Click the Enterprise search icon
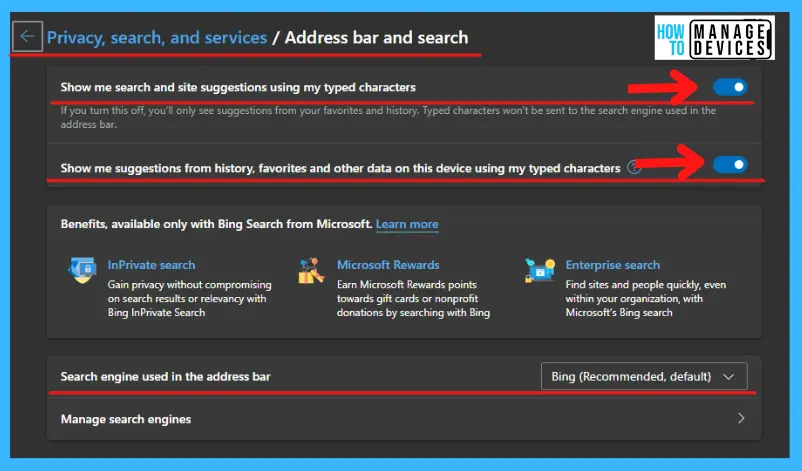Image resolution: width=802 pixels, height=471 pixels. pyautogui.click(x=540, y=270)
